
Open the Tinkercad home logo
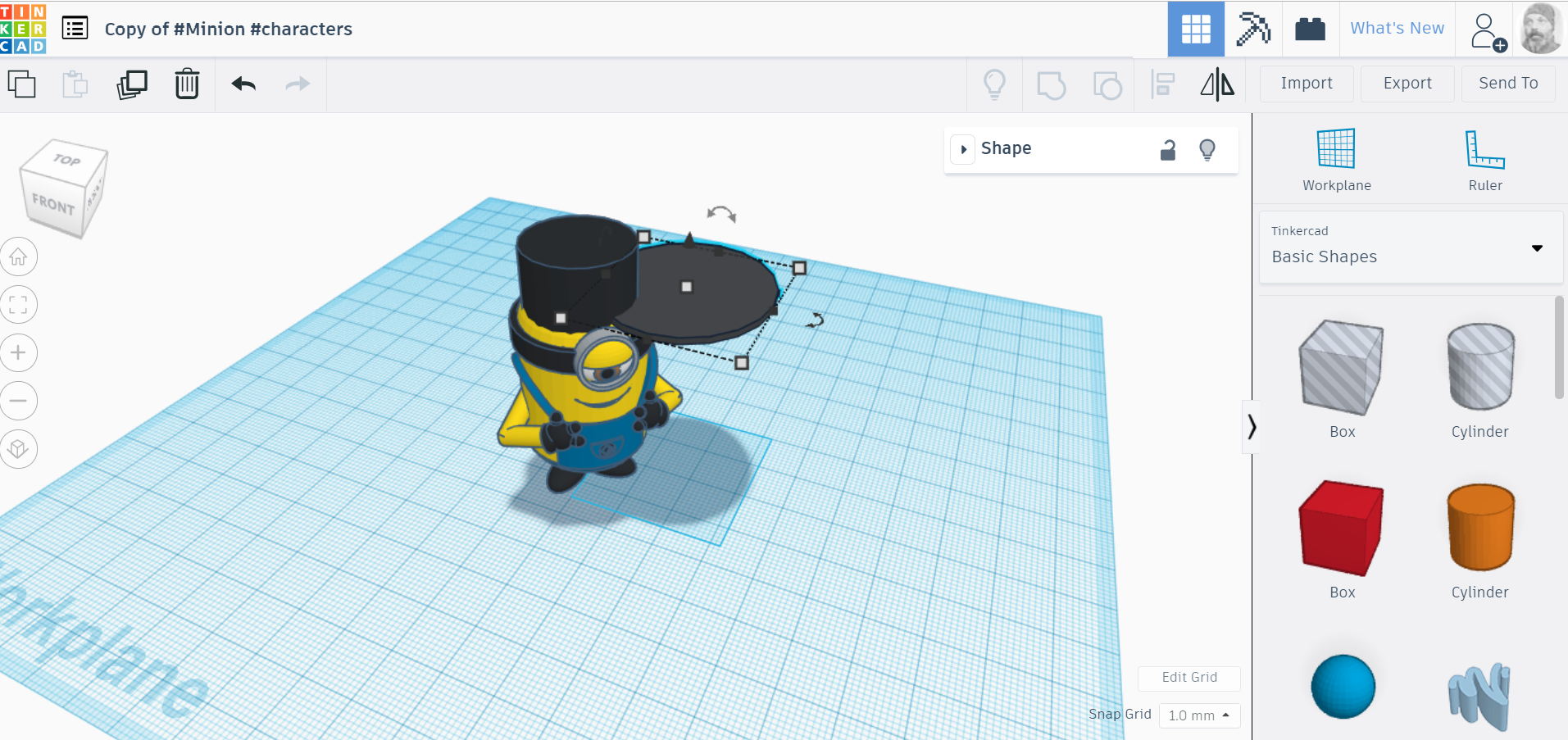pyautogui.click(x=23, y=29)
